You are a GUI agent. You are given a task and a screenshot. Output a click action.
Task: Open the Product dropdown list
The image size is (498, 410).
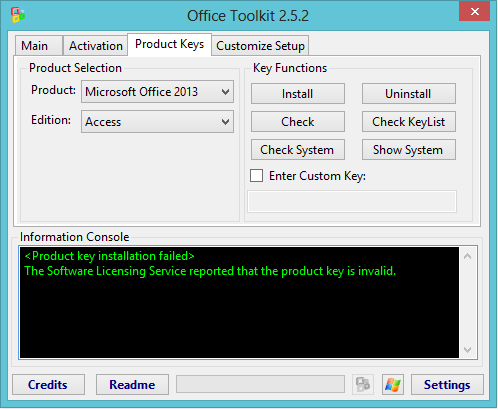click(157, 91)
